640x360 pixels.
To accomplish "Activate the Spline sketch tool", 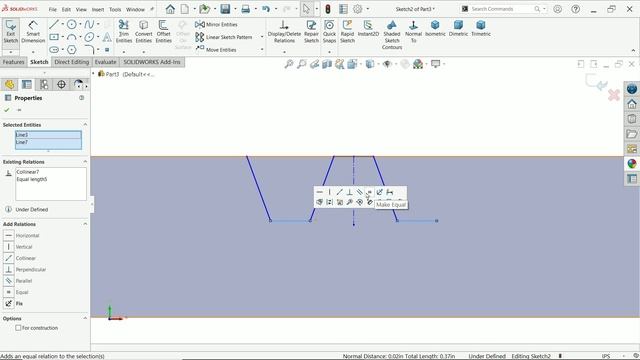I will click(x=89, y=24).
